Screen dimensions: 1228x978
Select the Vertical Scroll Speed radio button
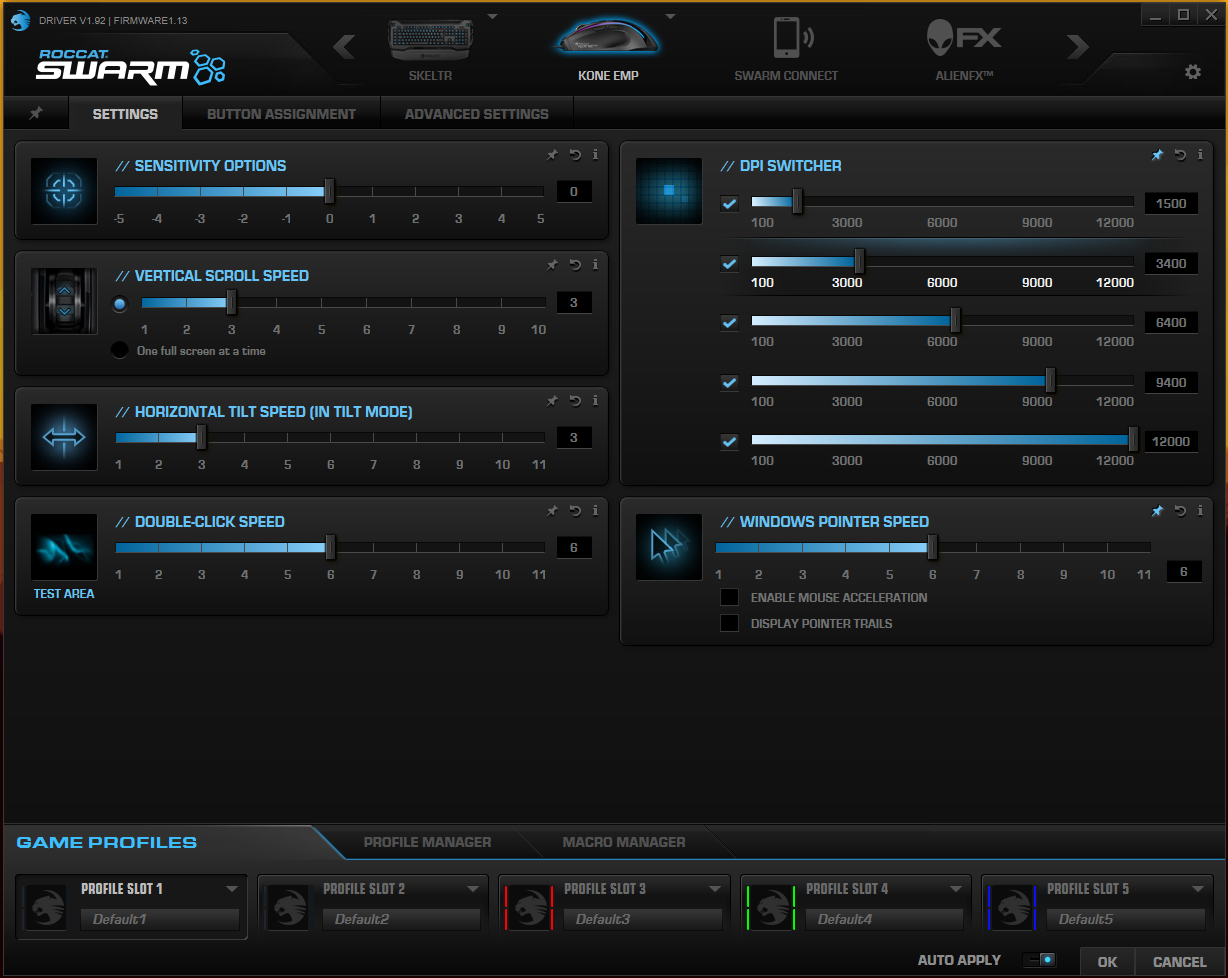pos(120,304)
